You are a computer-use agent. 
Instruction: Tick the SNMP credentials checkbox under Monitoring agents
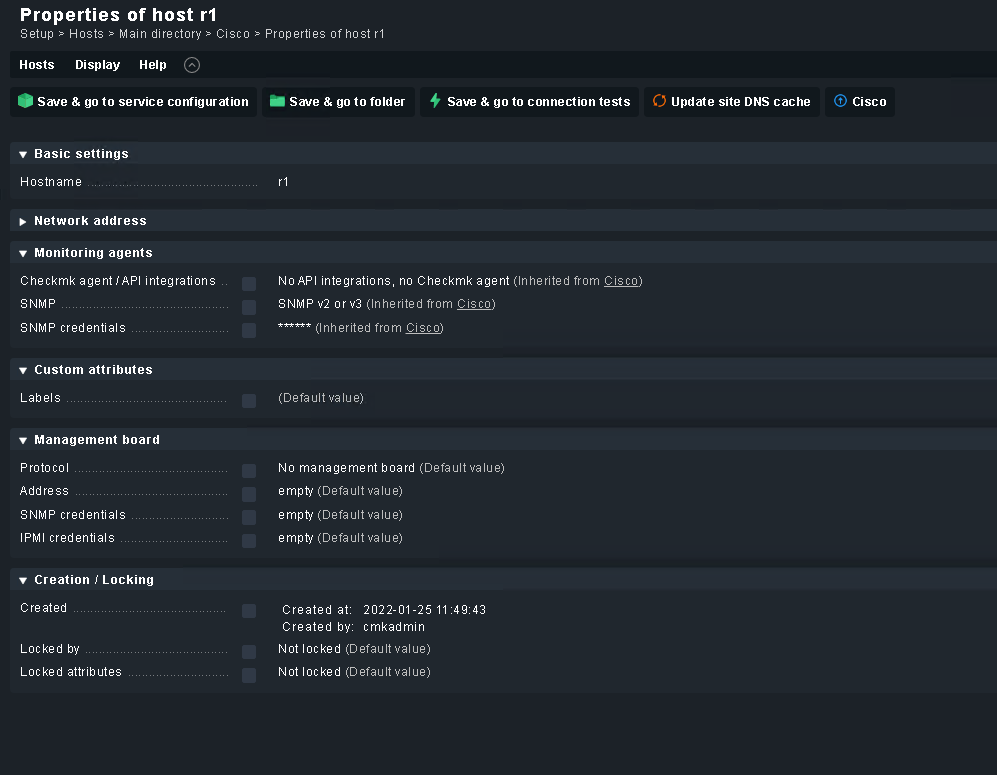[249, 330]
